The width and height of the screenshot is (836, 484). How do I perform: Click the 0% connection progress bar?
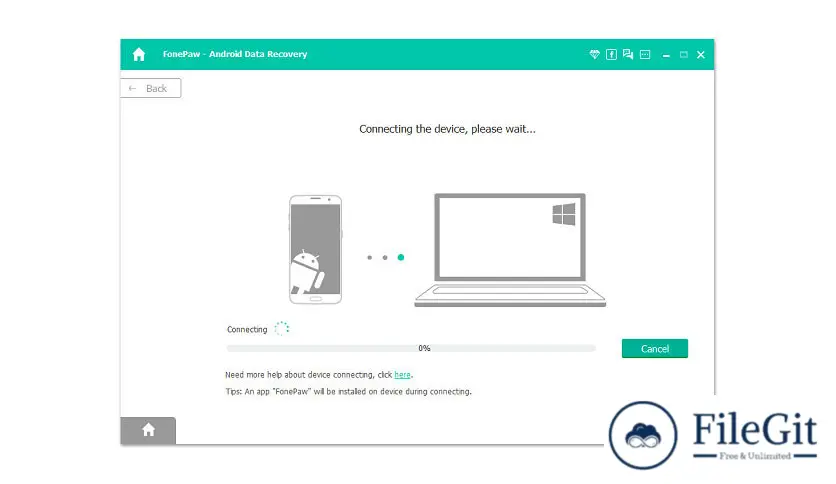click(411, 348)
